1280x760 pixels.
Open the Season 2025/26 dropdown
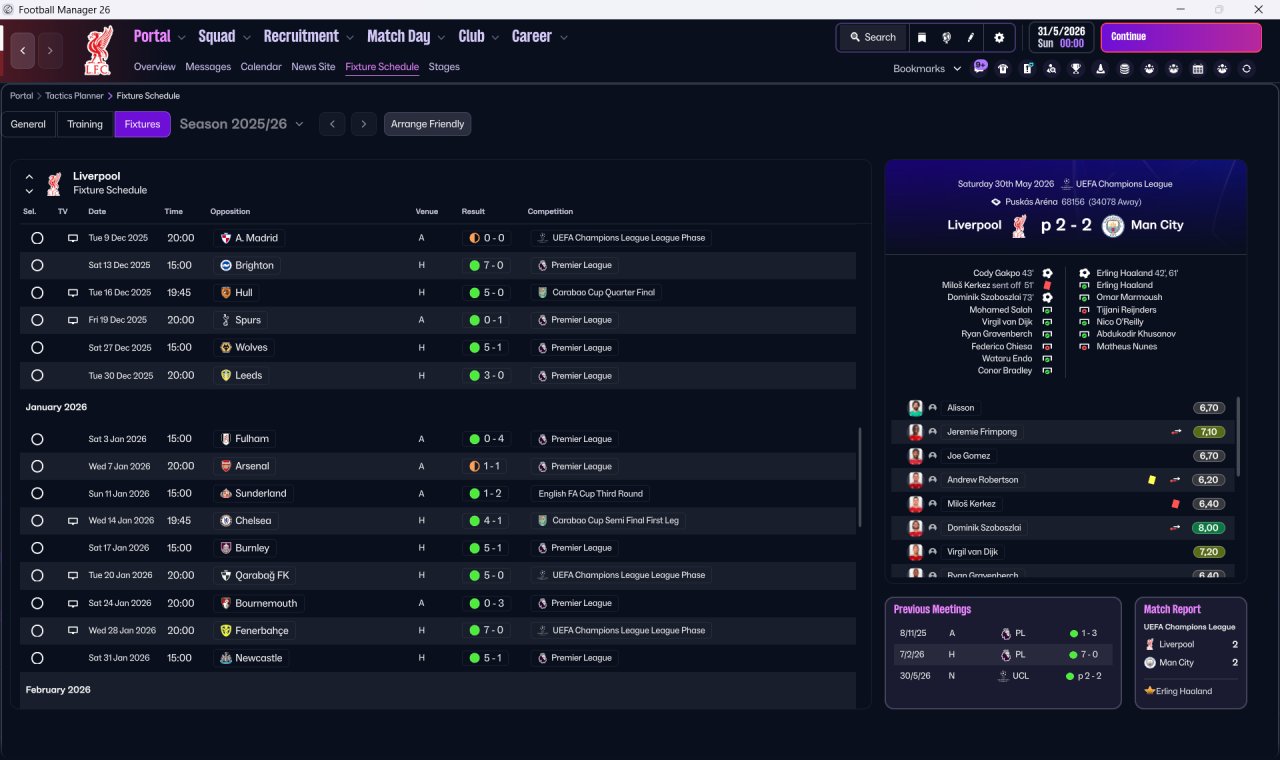coord(242,124)
